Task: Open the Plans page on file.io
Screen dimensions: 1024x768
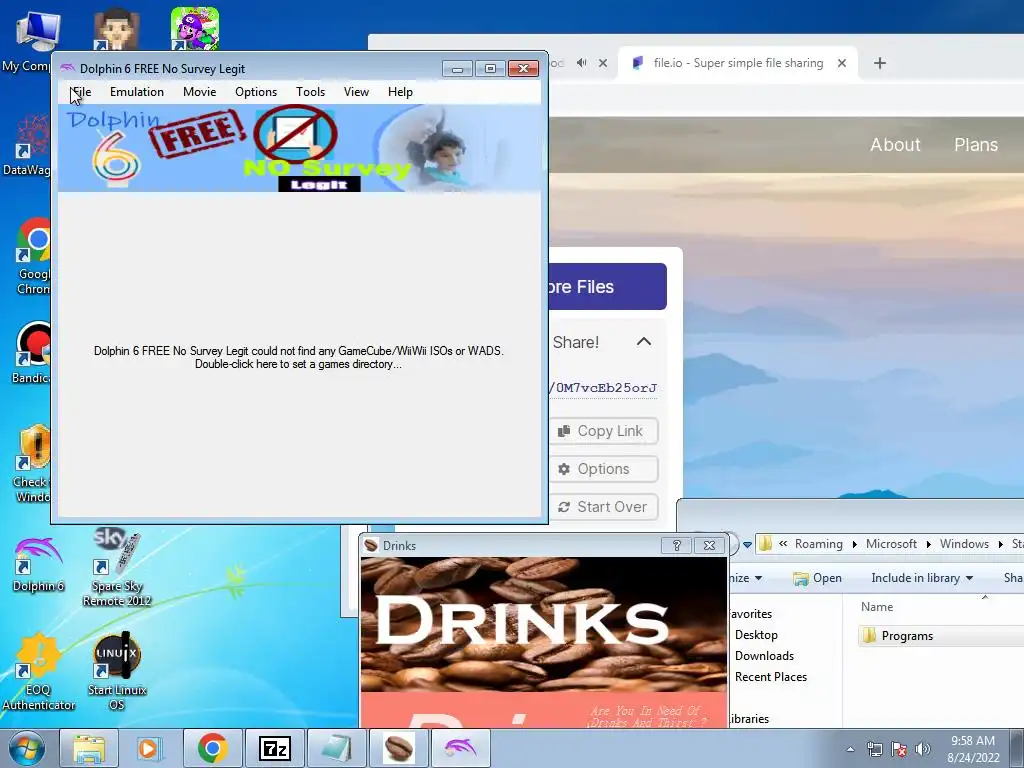Action: point(976,144)
